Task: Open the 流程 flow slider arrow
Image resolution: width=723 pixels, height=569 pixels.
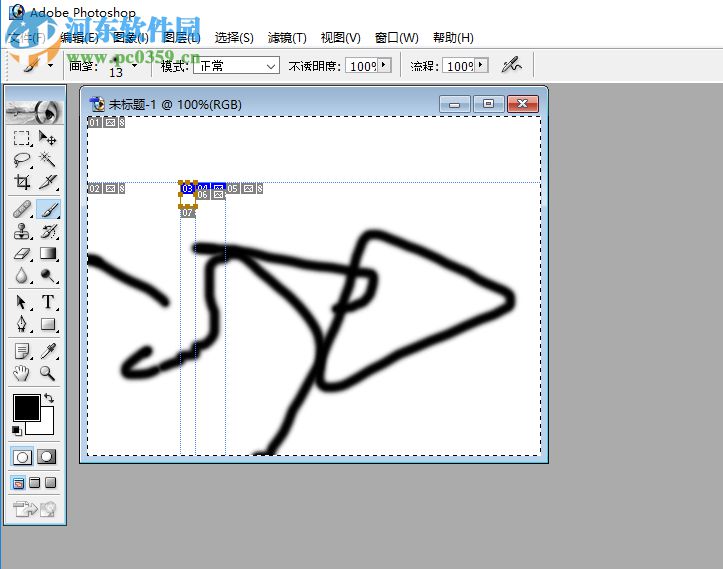Action: (x=481, y=65)
